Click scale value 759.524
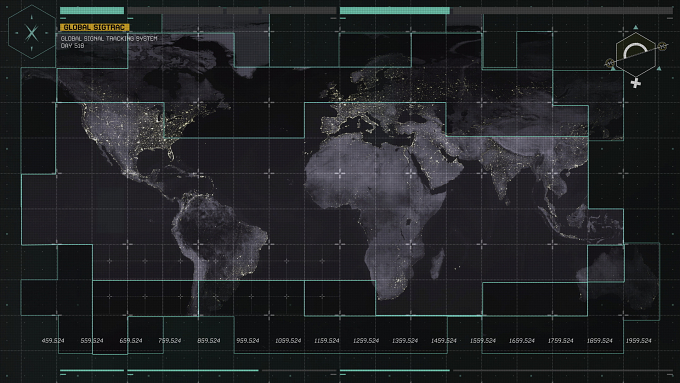This screenshot has width=680, height=383. point(170,340)
